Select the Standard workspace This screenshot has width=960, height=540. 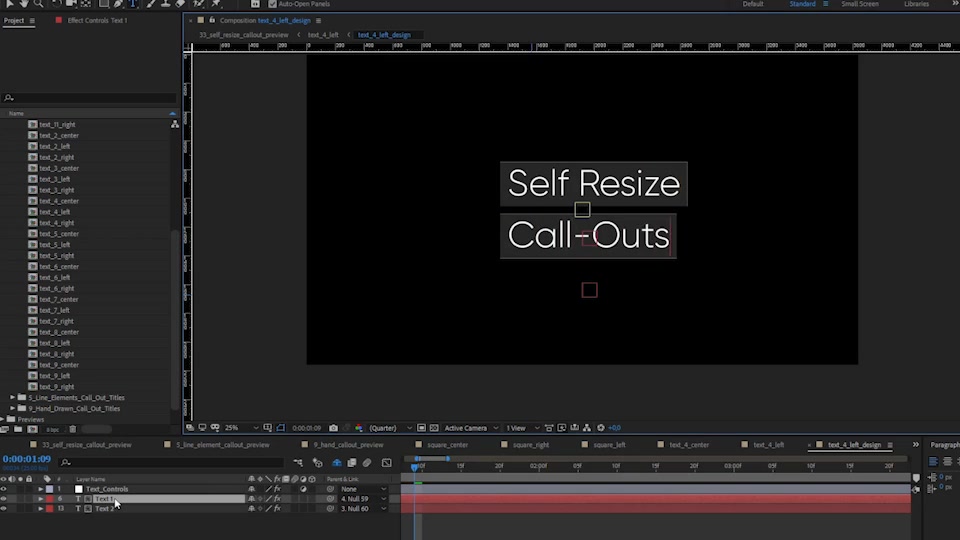802,4
